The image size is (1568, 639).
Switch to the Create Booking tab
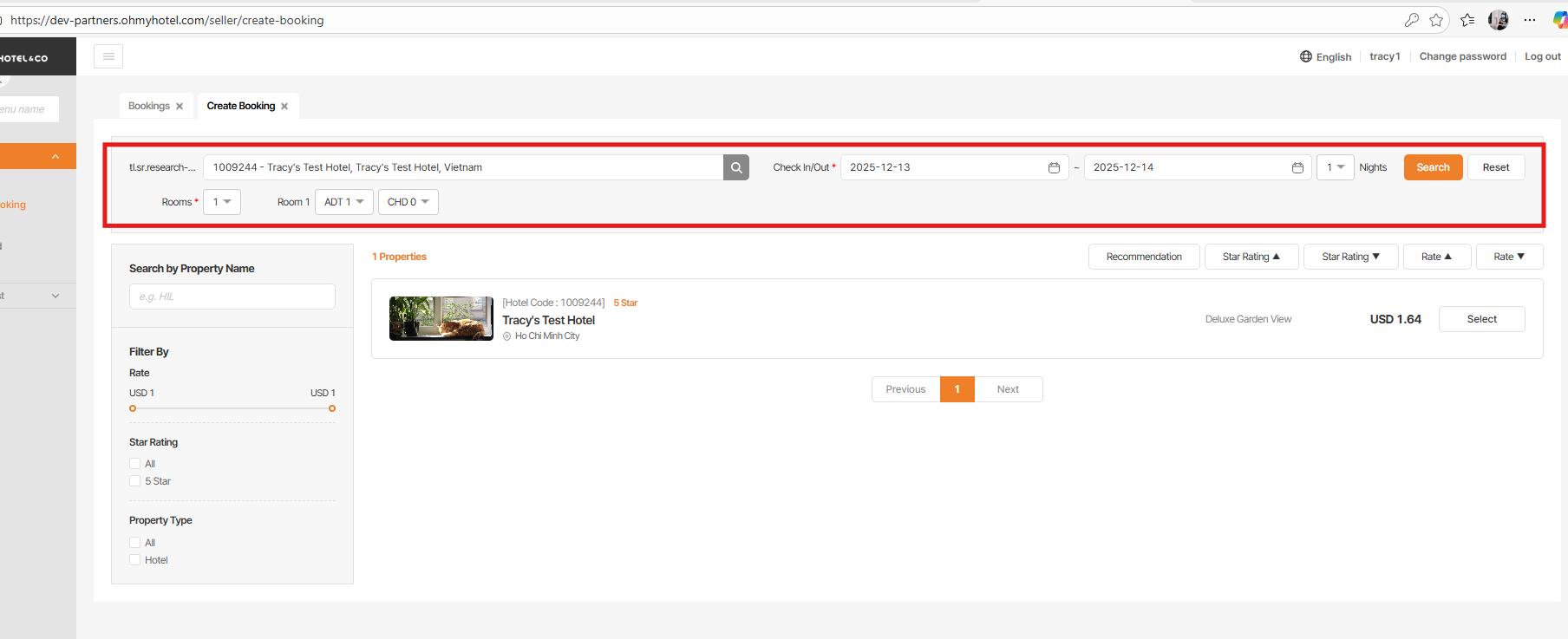click(x=241, y=106)
